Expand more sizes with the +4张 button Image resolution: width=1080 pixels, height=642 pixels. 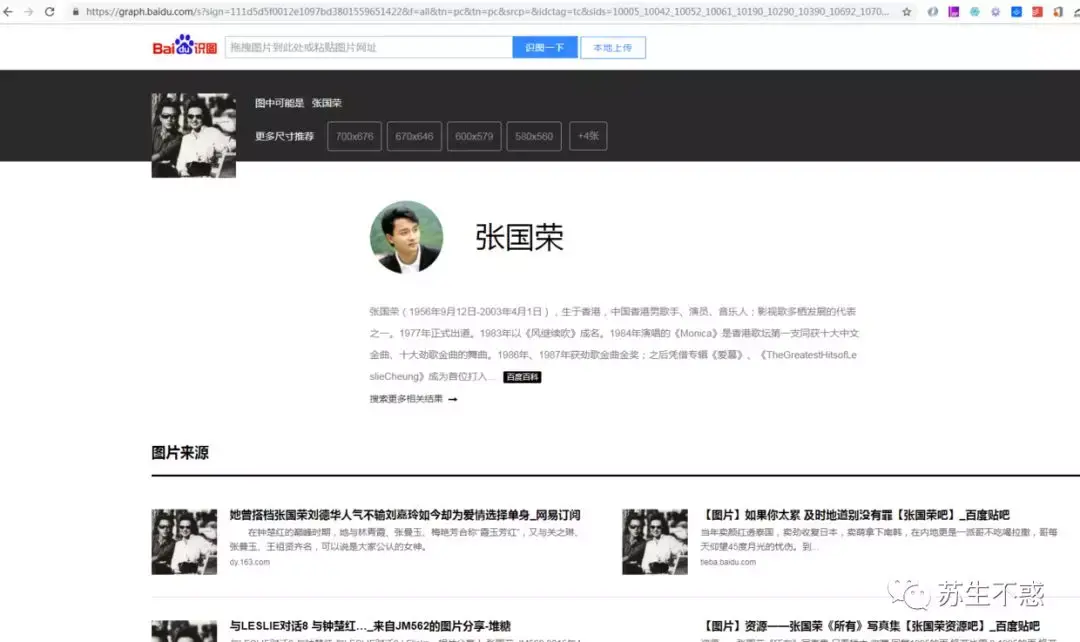(x=588, y=136)
